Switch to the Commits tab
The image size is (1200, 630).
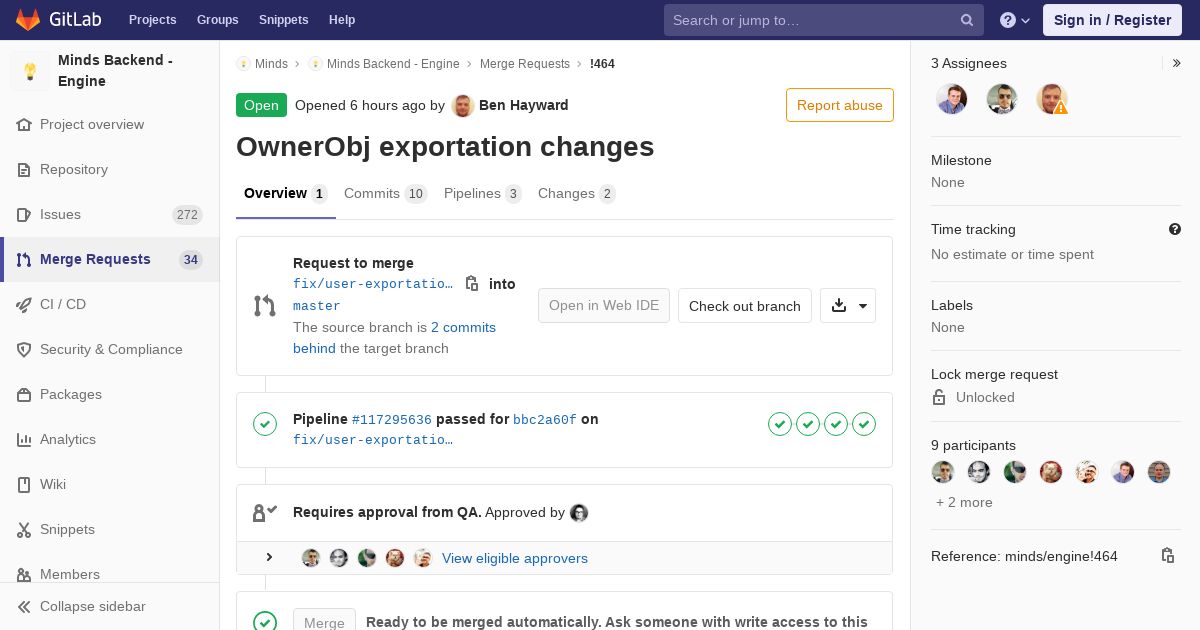(x=385, y=193)
